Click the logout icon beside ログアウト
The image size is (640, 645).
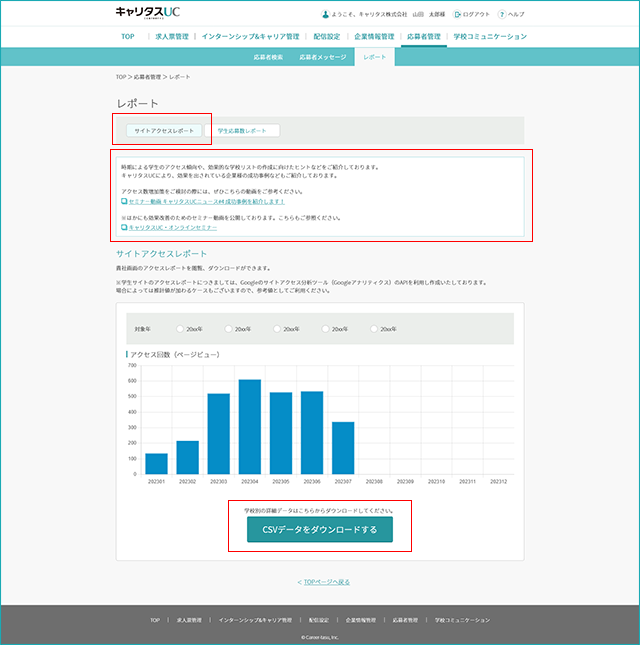[457, 14]
